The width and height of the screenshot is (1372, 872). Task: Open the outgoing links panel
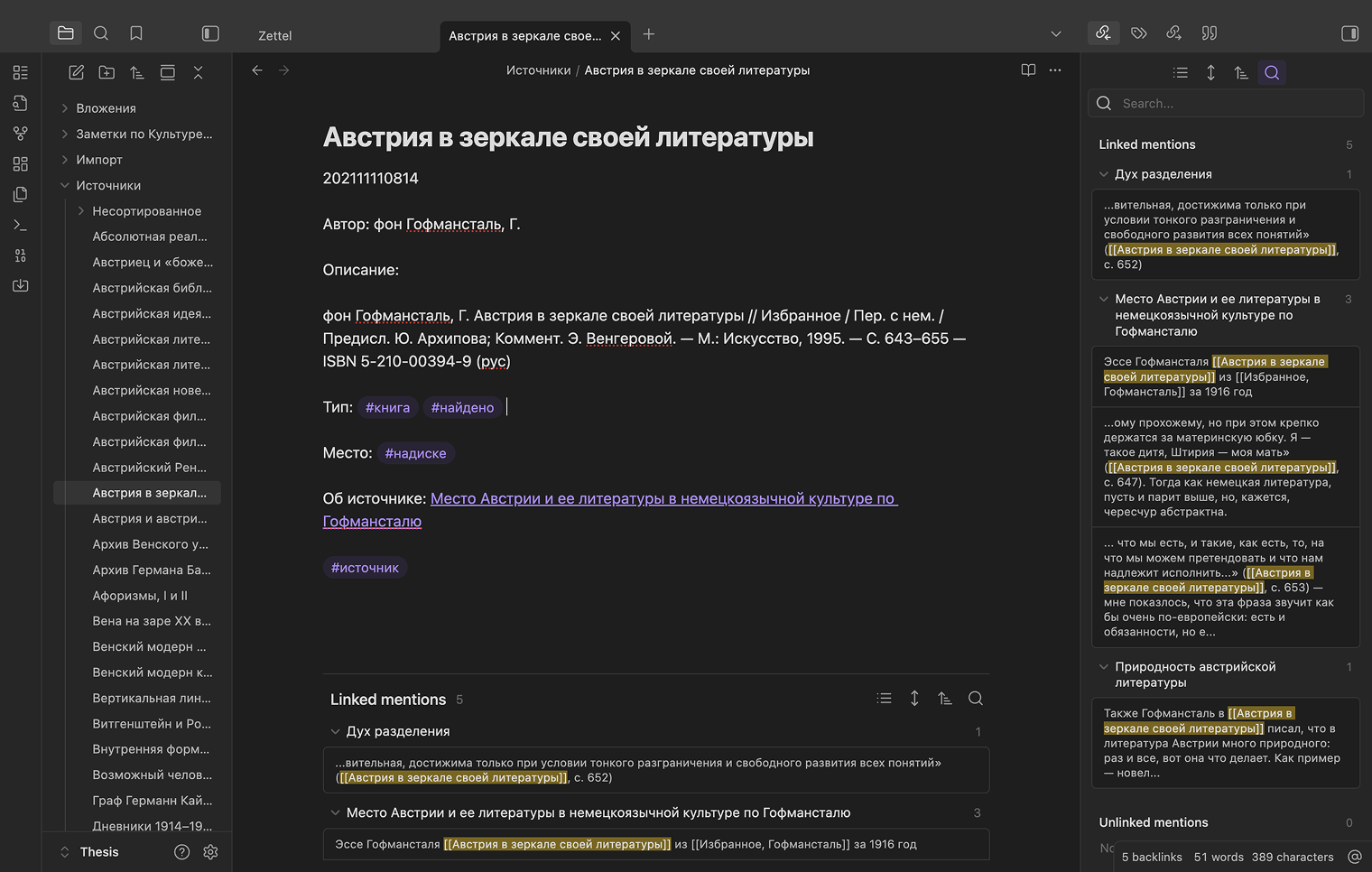(1173, 32)
